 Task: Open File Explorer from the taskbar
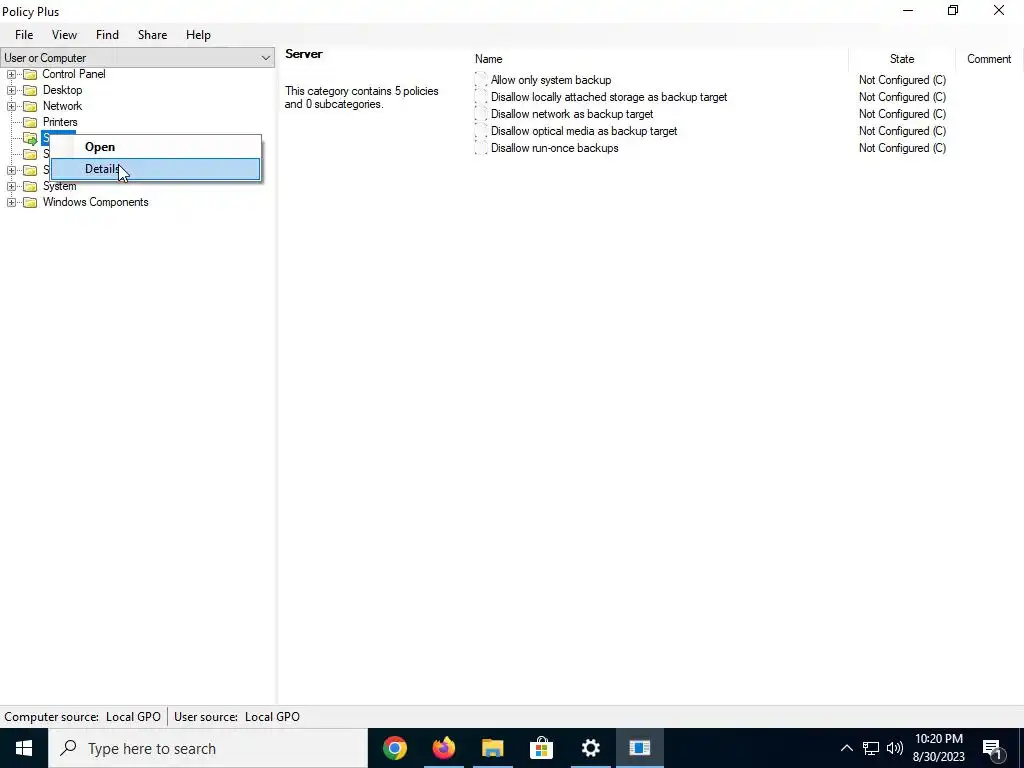pos(492,748)
